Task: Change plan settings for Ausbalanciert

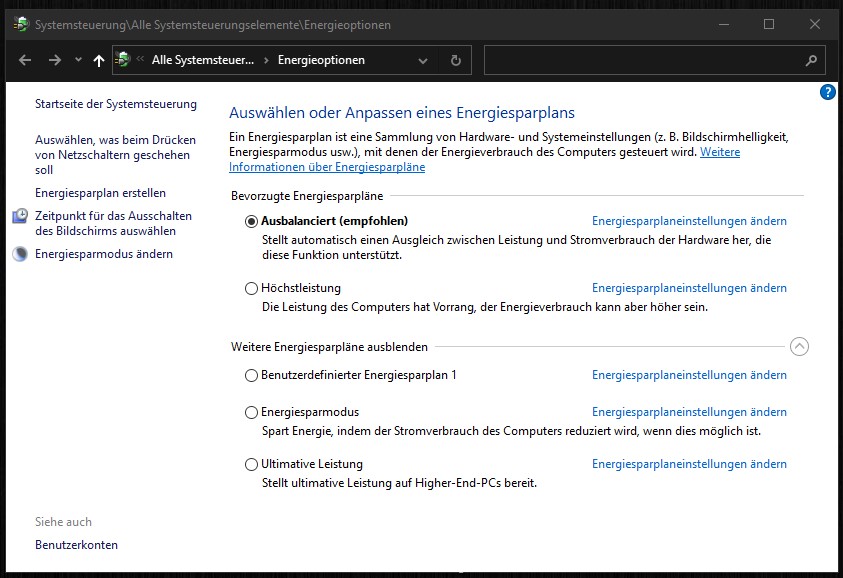Action: 689,221
